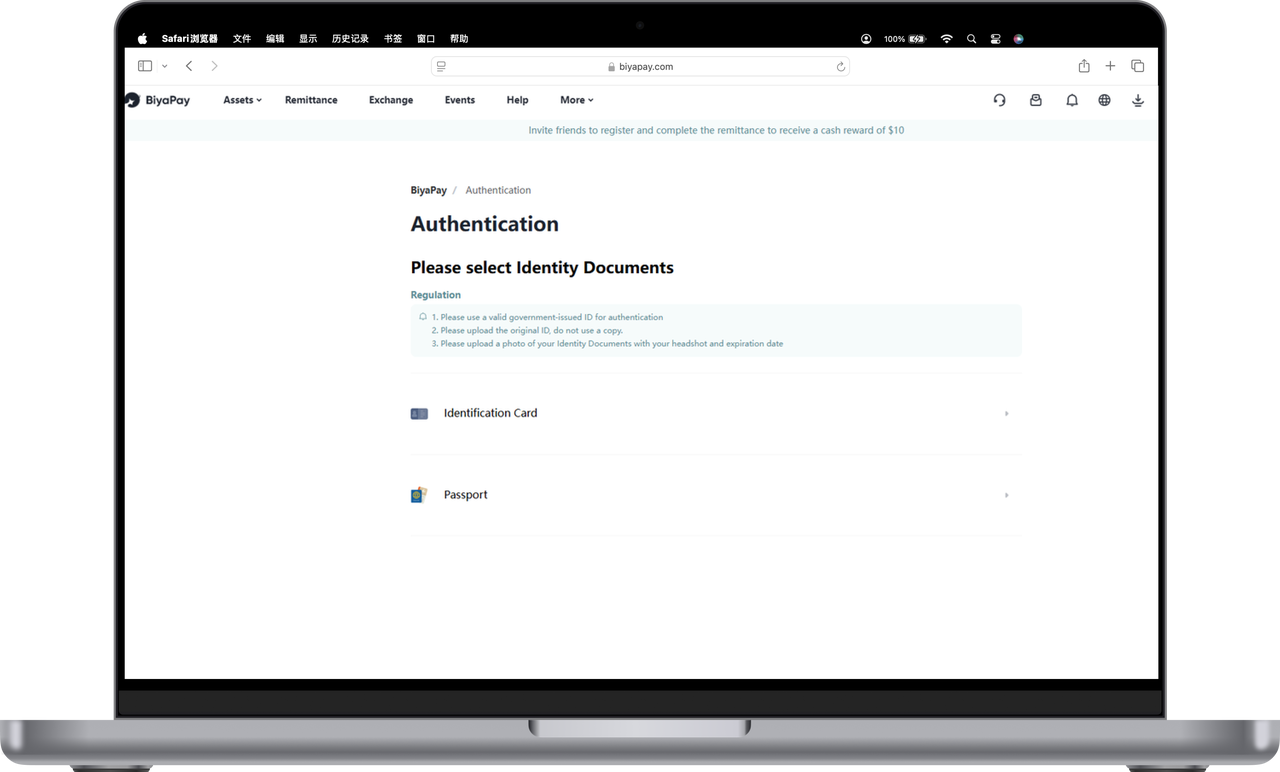Open the sidebar options chevron in Safari

tap(164, 66)
